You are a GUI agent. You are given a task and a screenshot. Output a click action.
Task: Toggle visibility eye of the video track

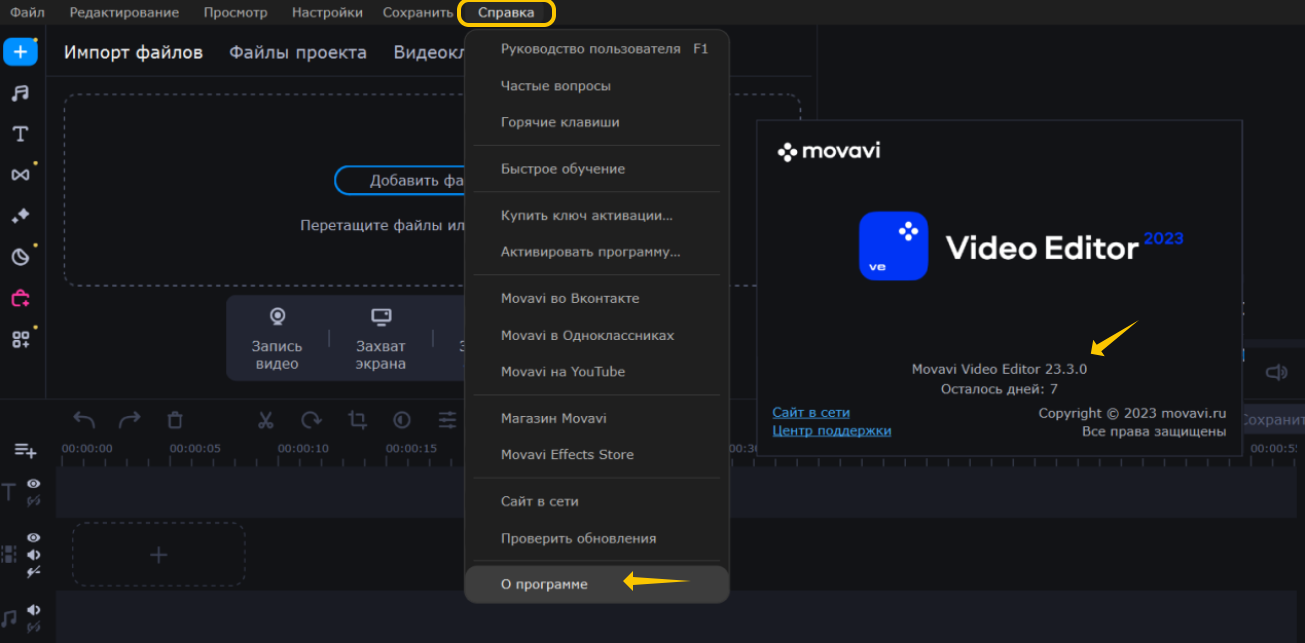tap(34, 538)
